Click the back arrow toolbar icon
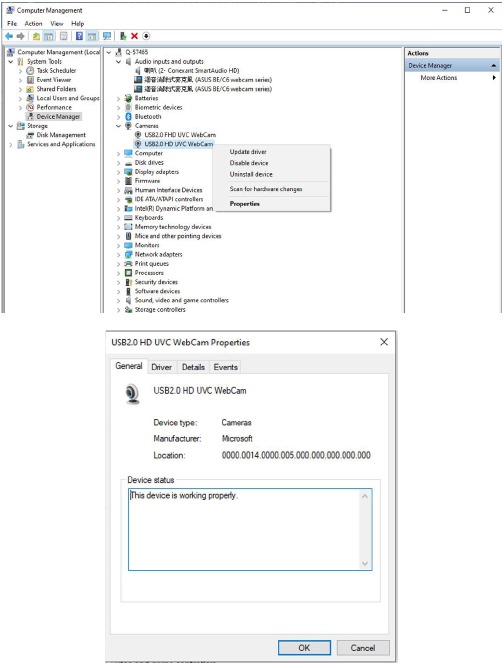Image resolution: width=504 pixels, height=668 pixels. coord(9,36)
